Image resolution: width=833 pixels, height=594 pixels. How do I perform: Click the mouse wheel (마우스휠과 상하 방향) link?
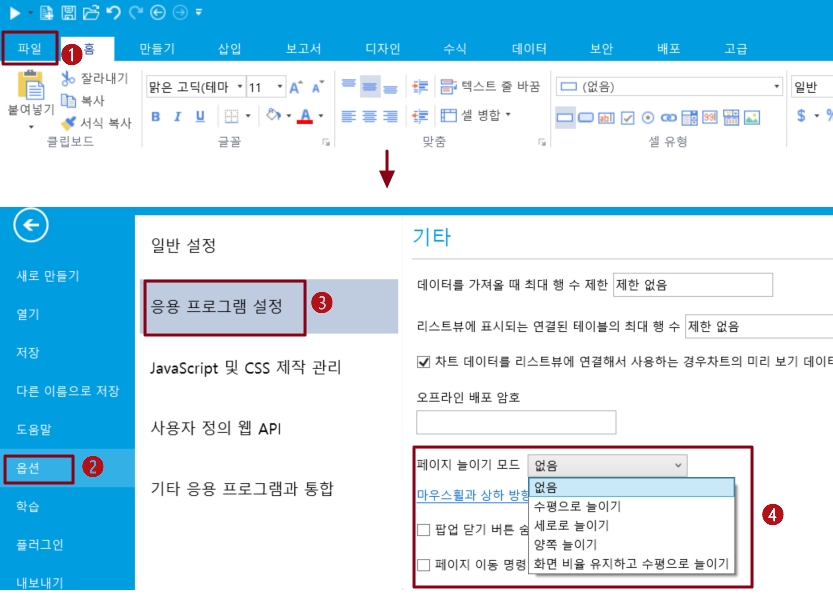(472, 495)
